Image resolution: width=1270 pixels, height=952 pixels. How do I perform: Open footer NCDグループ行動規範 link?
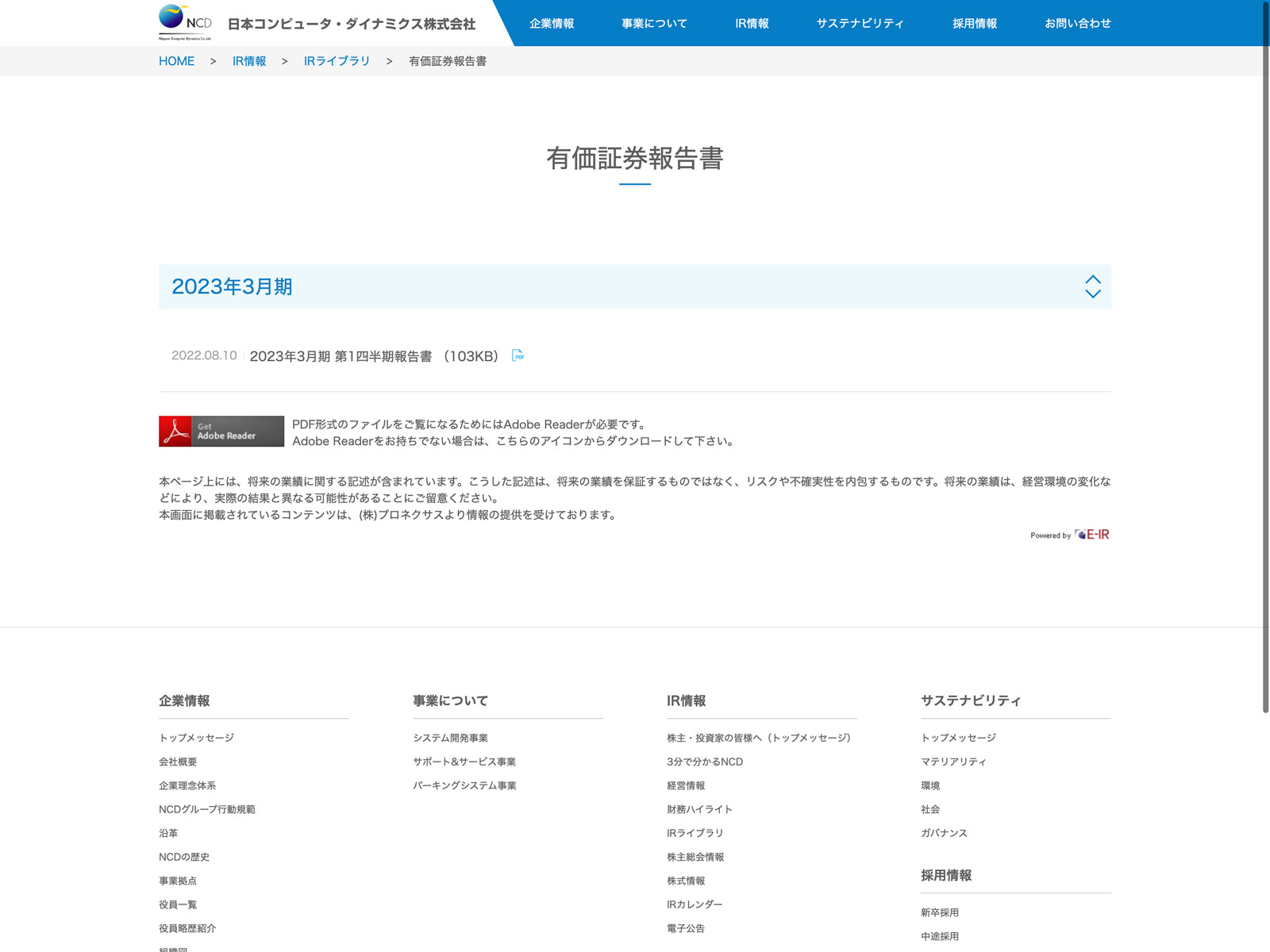(x=207, y=809)
